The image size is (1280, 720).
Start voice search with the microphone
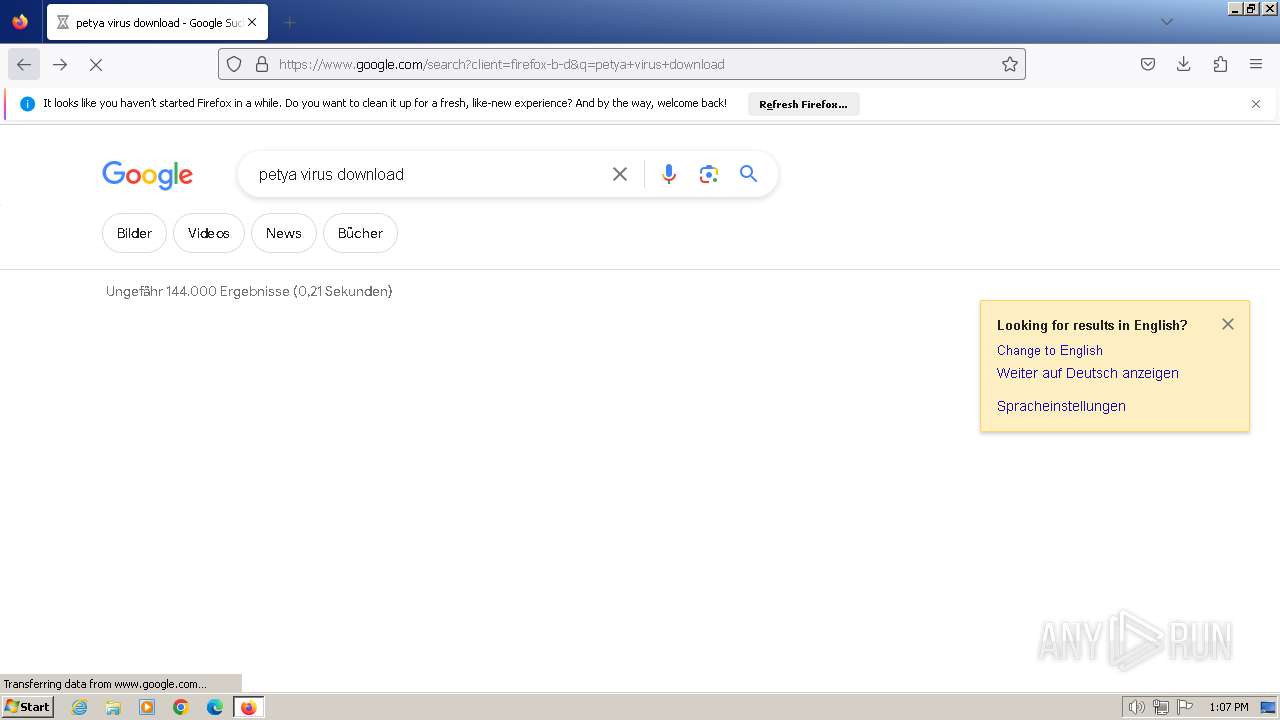click(x=669, y=174)
